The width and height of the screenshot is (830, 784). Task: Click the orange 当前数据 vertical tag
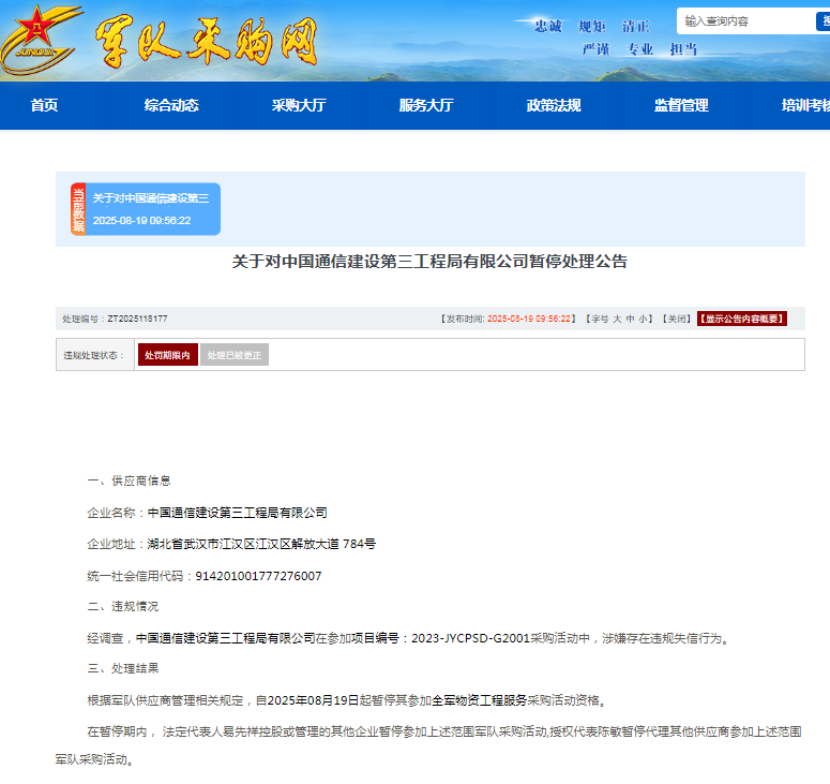coord(78,209)
